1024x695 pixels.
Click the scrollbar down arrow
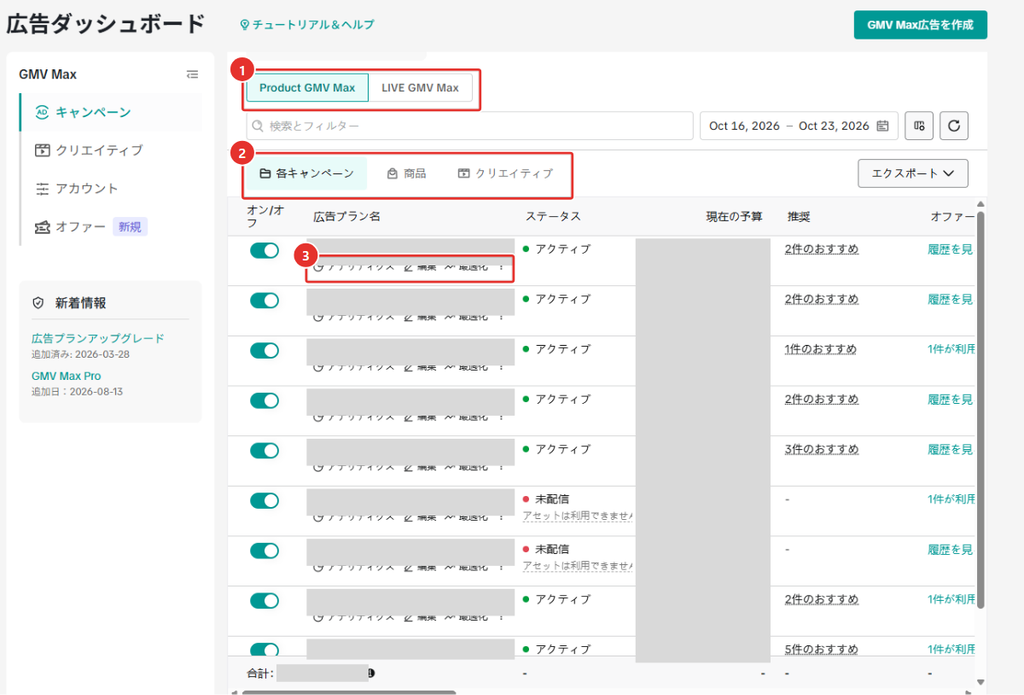[980, 683]
